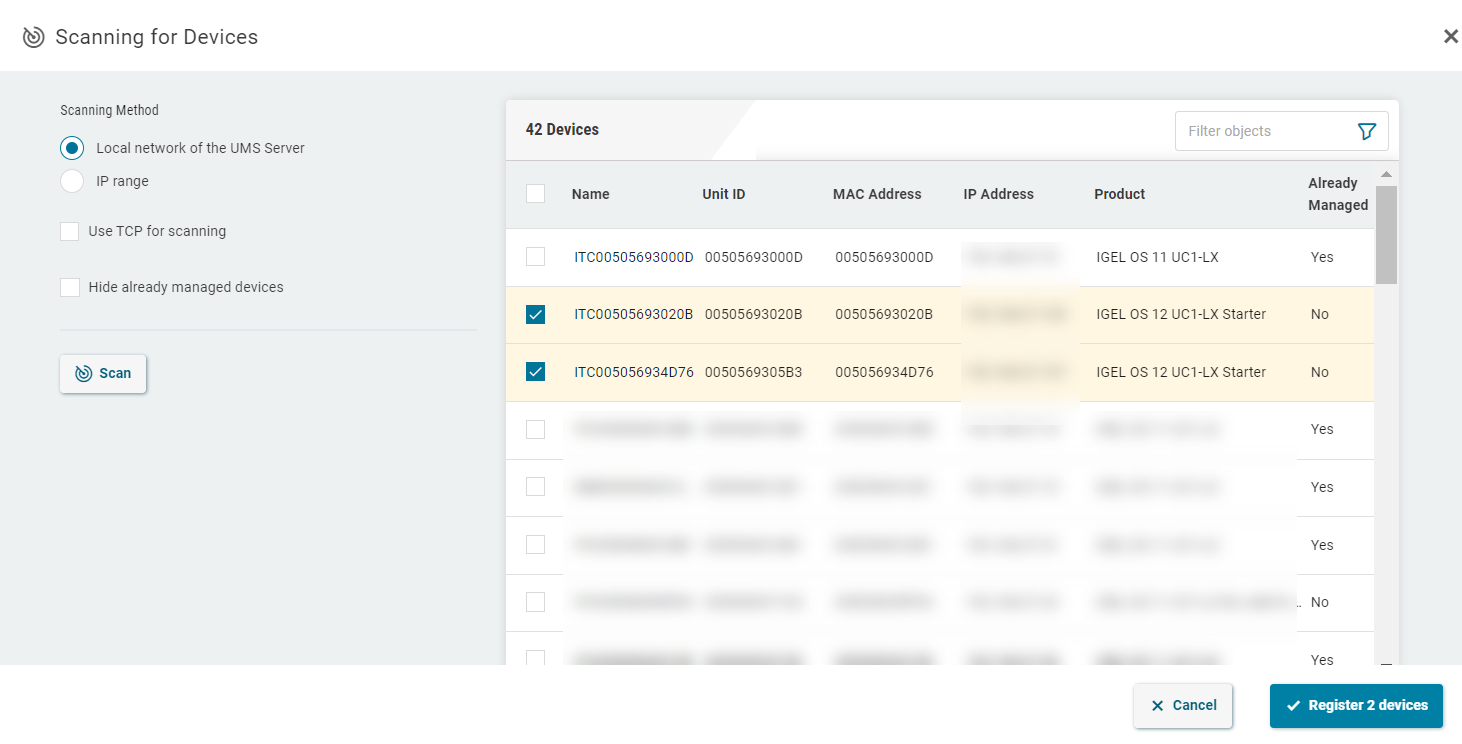Open device details for ITC00505693000D
This screenshot has height=744, width=1462.
629,256
